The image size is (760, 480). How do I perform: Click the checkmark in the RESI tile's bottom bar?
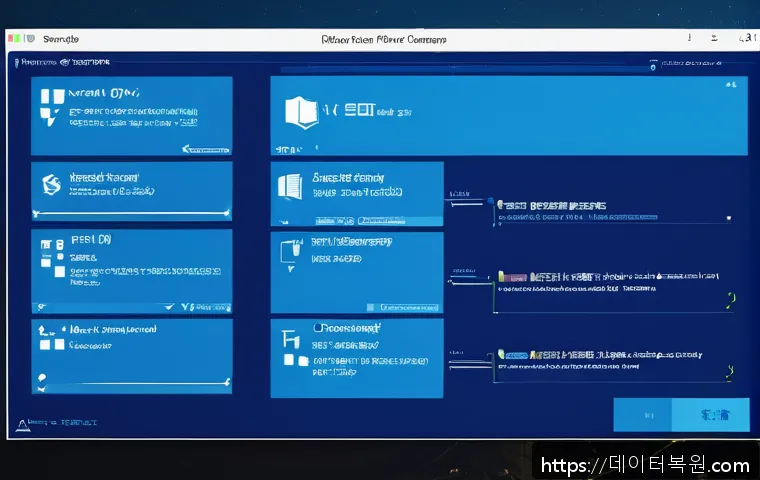click(x=169, y=307)
